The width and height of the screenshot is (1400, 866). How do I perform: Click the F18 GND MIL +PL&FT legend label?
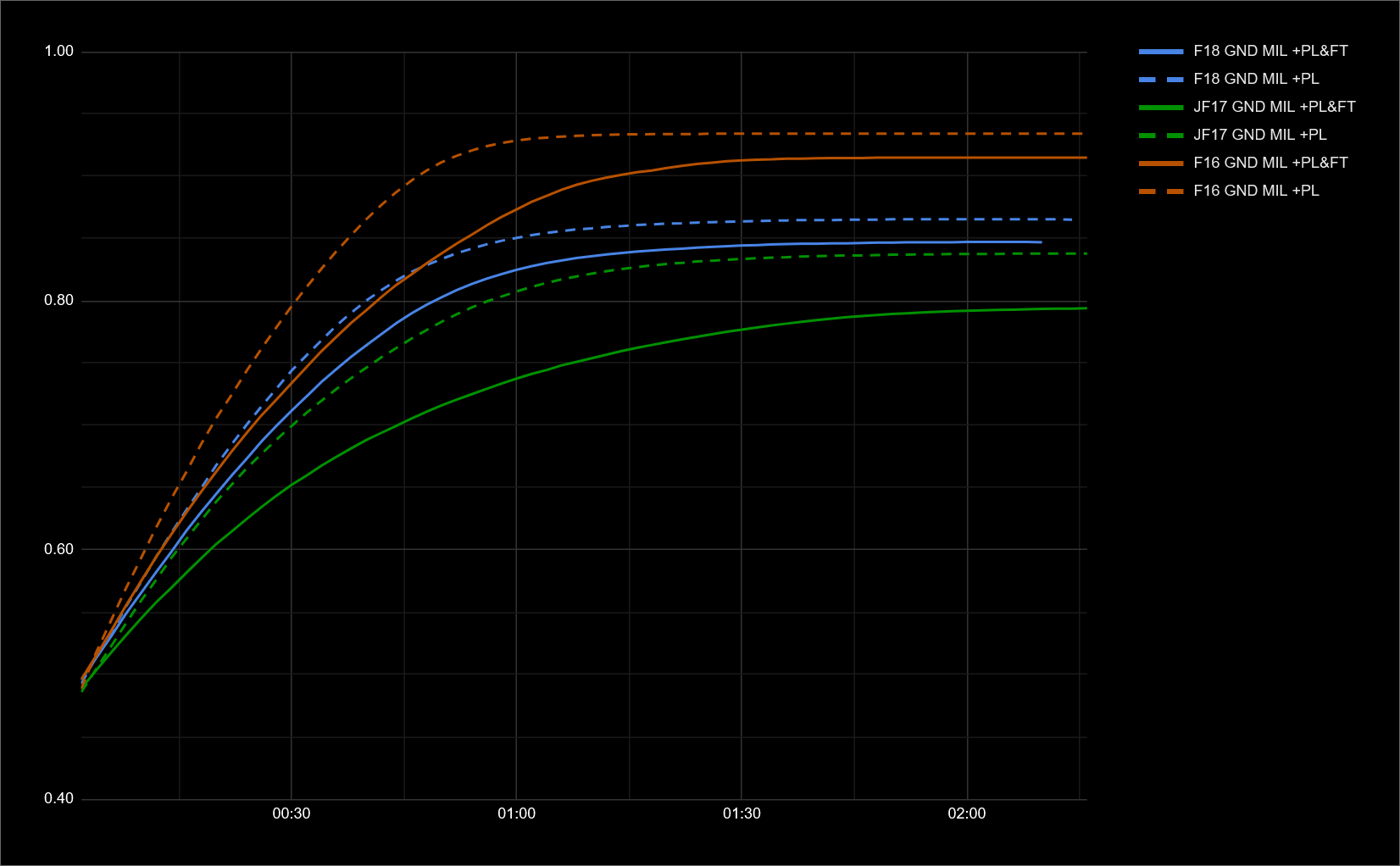tap(1269, 51)
